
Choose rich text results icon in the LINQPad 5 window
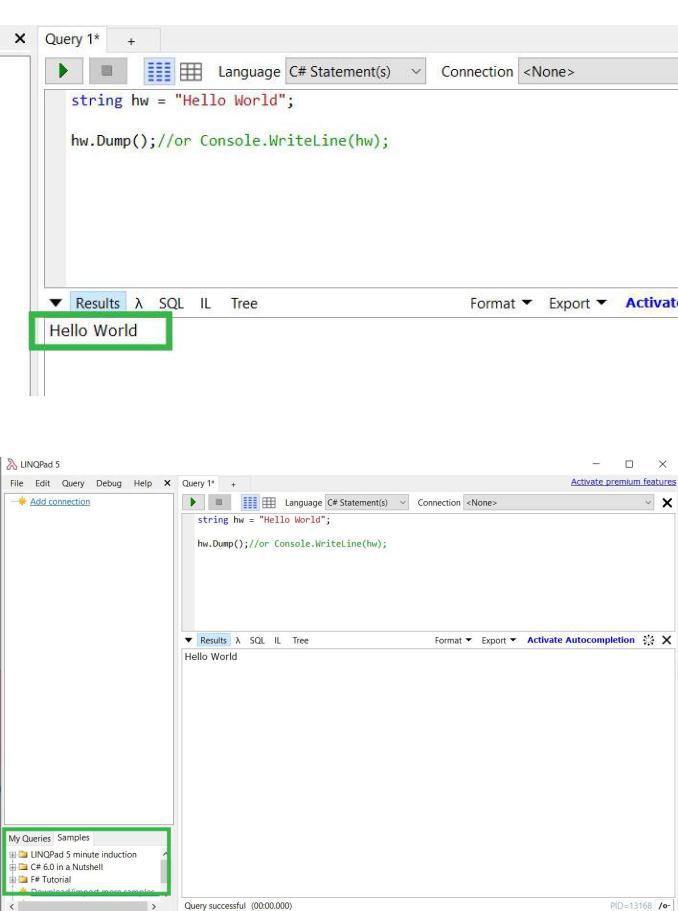pyautogui.click(x=250, y=503)
